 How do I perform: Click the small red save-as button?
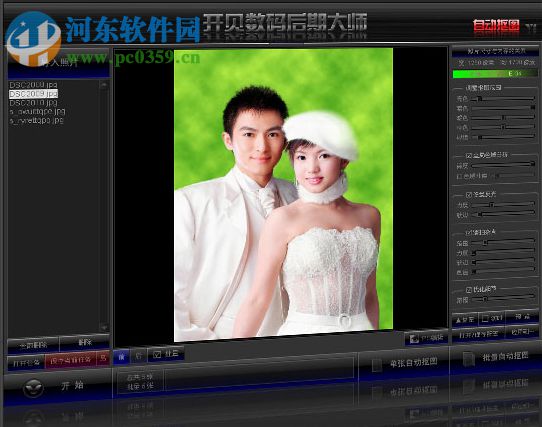[x=103, y=359]
